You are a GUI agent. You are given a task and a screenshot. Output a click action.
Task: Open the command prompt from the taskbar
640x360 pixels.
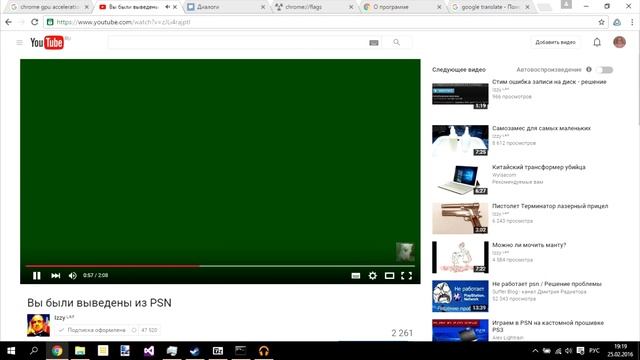(x=240, y=351)
